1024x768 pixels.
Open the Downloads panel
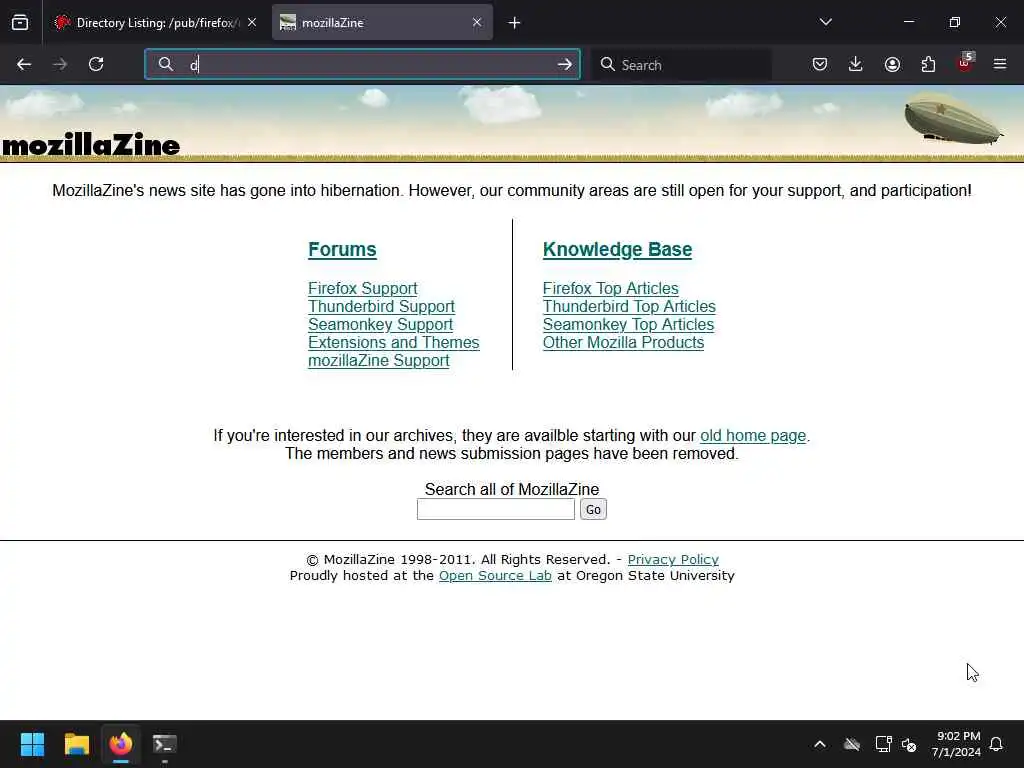pos(856,64)
